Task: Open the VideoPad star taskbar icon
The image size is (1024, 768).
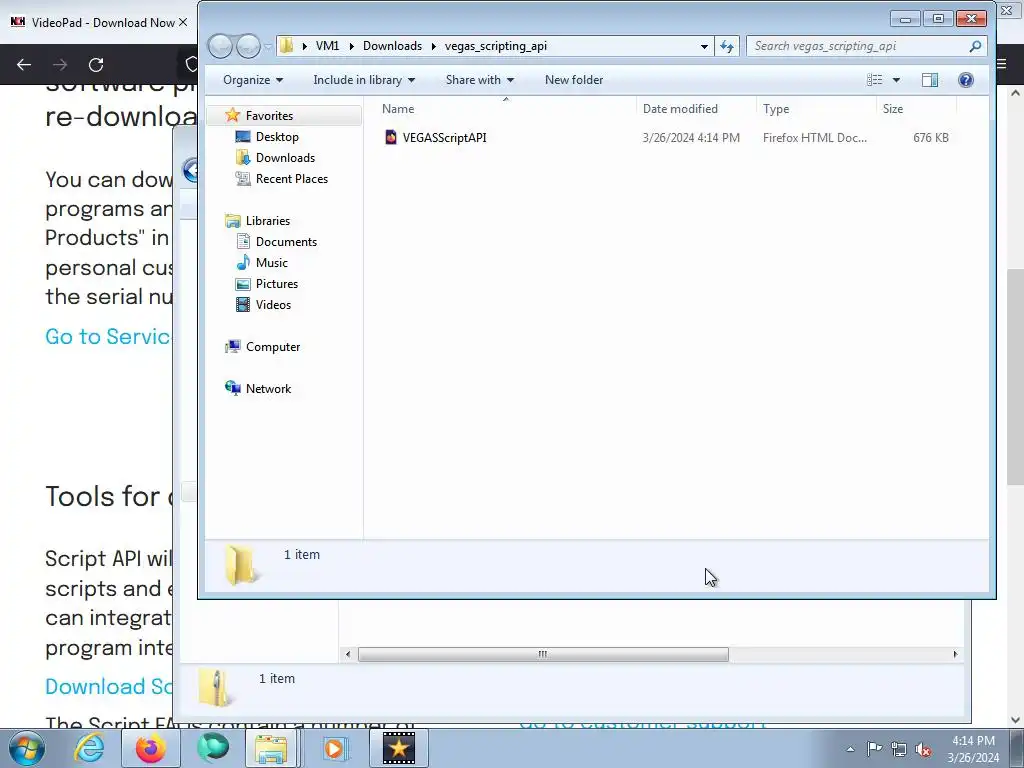Action: click(398, 748)
